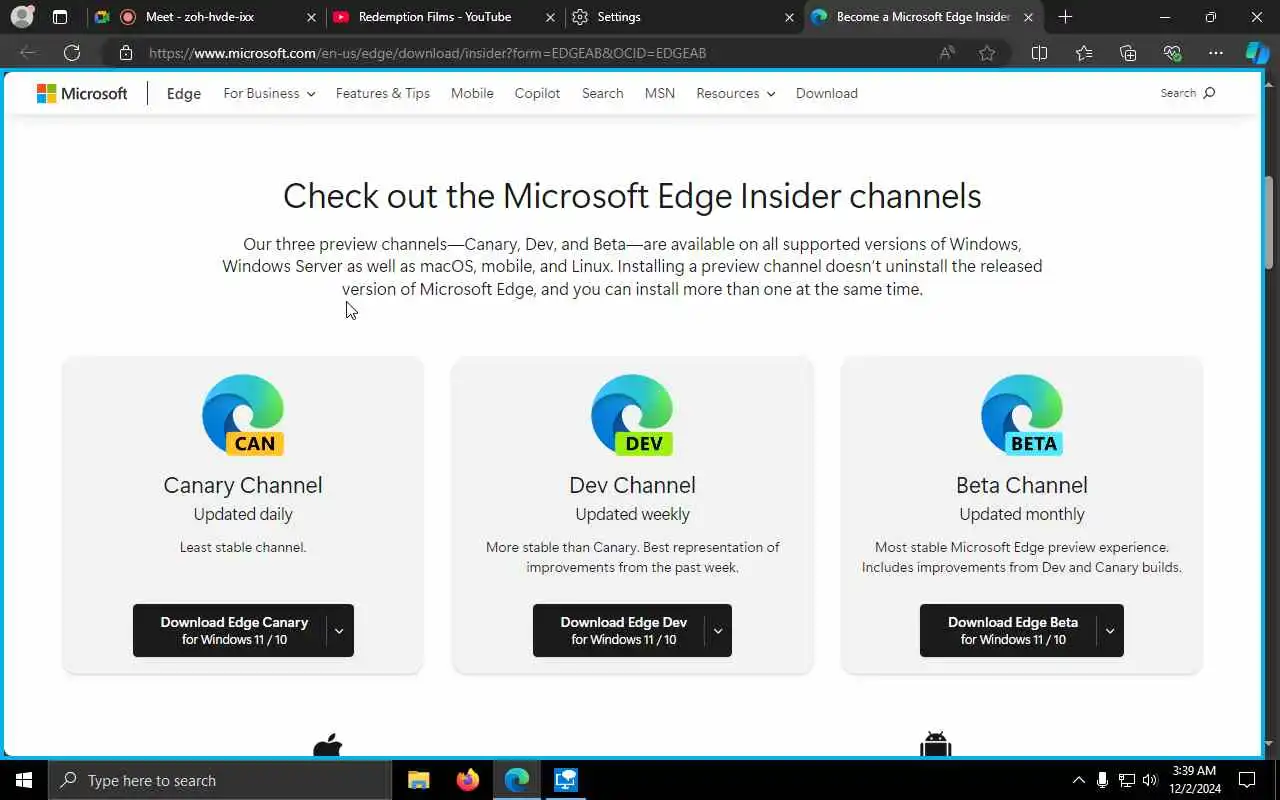Open the site Search button
Screen dimensions: 1280x800
(x=1188, y=93)
